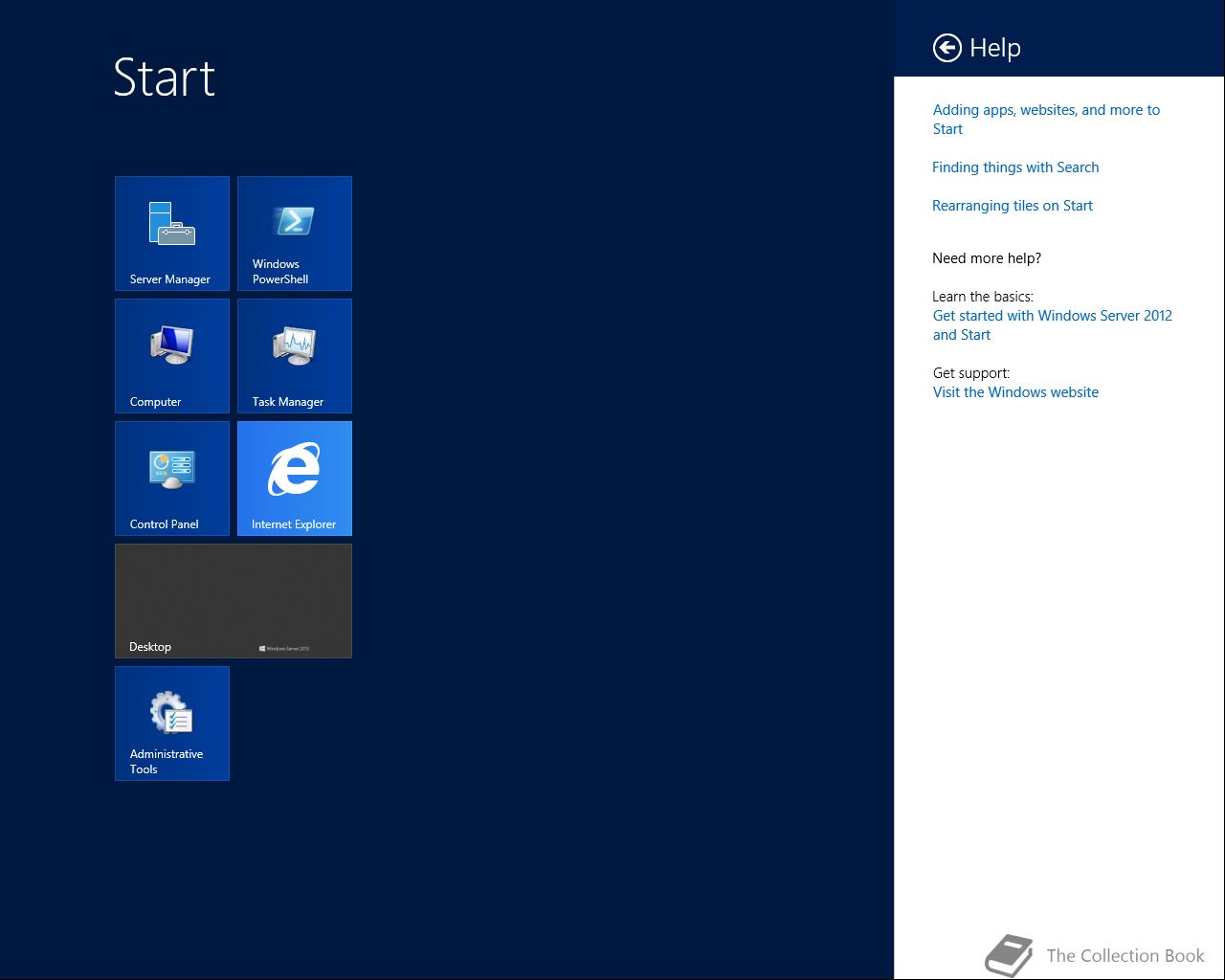Open the Computer tile
Image resolution: width=1225 pixels, height=980 pixels.
[172, 356]
